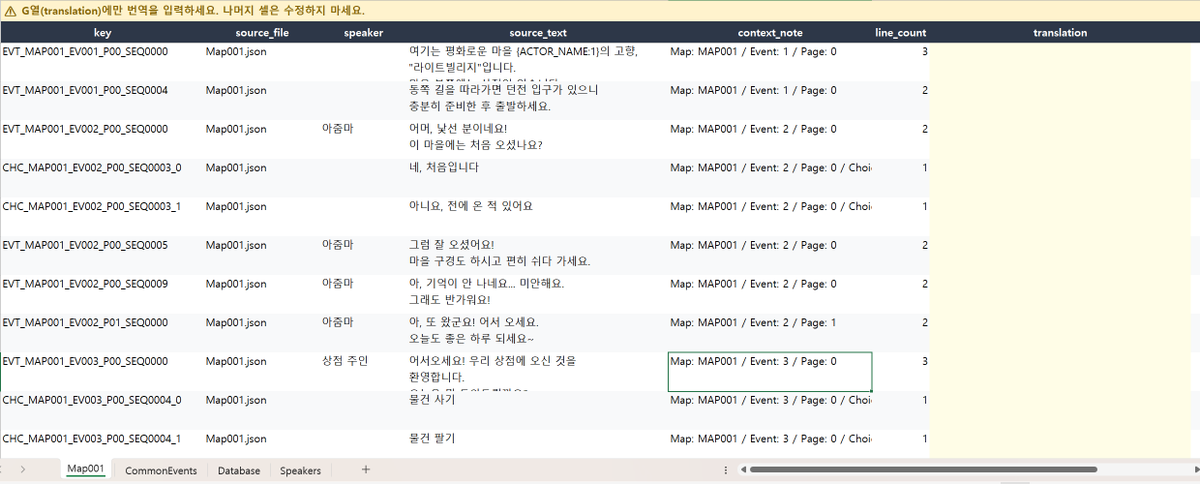Select cell EVT_MAP001_EV002_P01_SEQ0000
The width and height of the screenshot is (1200, 484).
pyautogui.click(x=101, y=333)
